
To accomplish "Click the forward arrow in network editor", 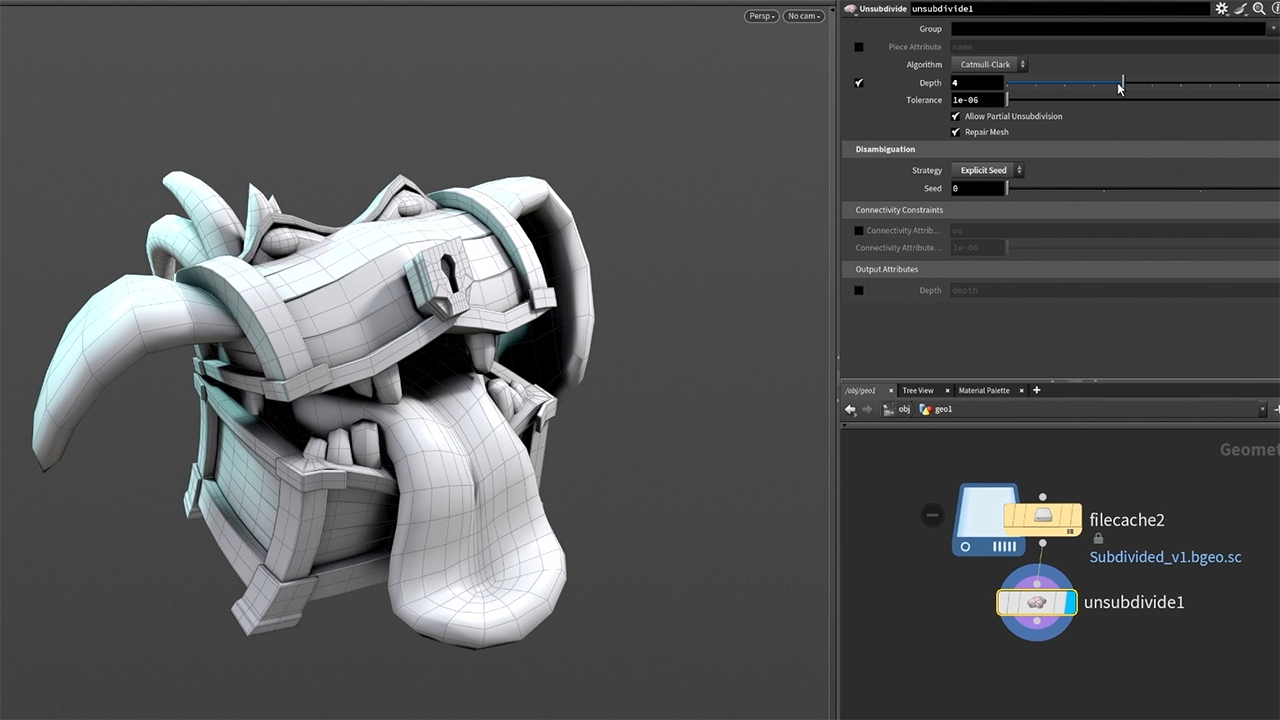I will click(867, 409).
